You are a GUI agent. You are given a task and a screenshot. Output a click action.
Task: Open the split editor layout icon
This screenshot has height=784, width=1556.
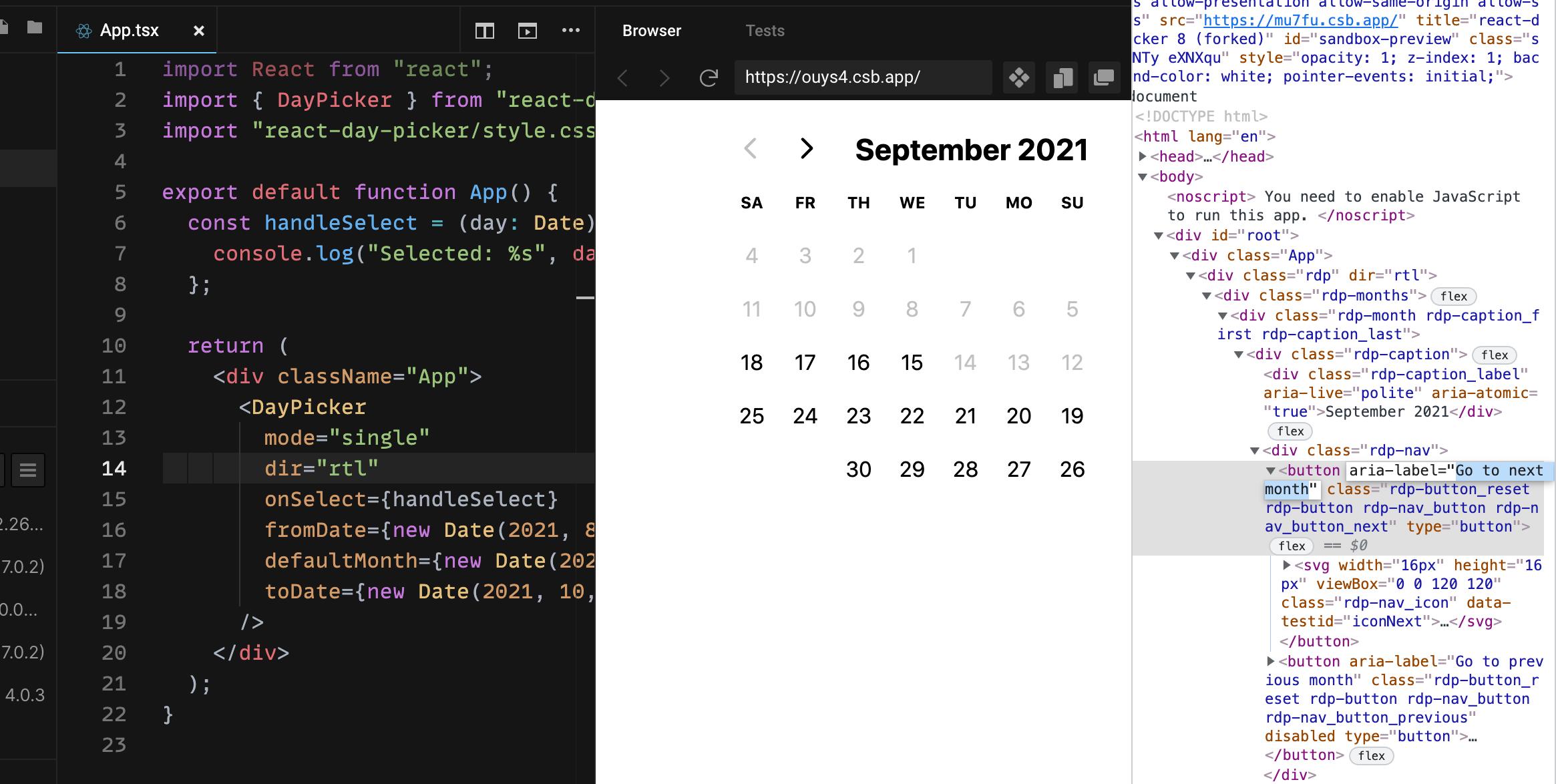[484, 31]
